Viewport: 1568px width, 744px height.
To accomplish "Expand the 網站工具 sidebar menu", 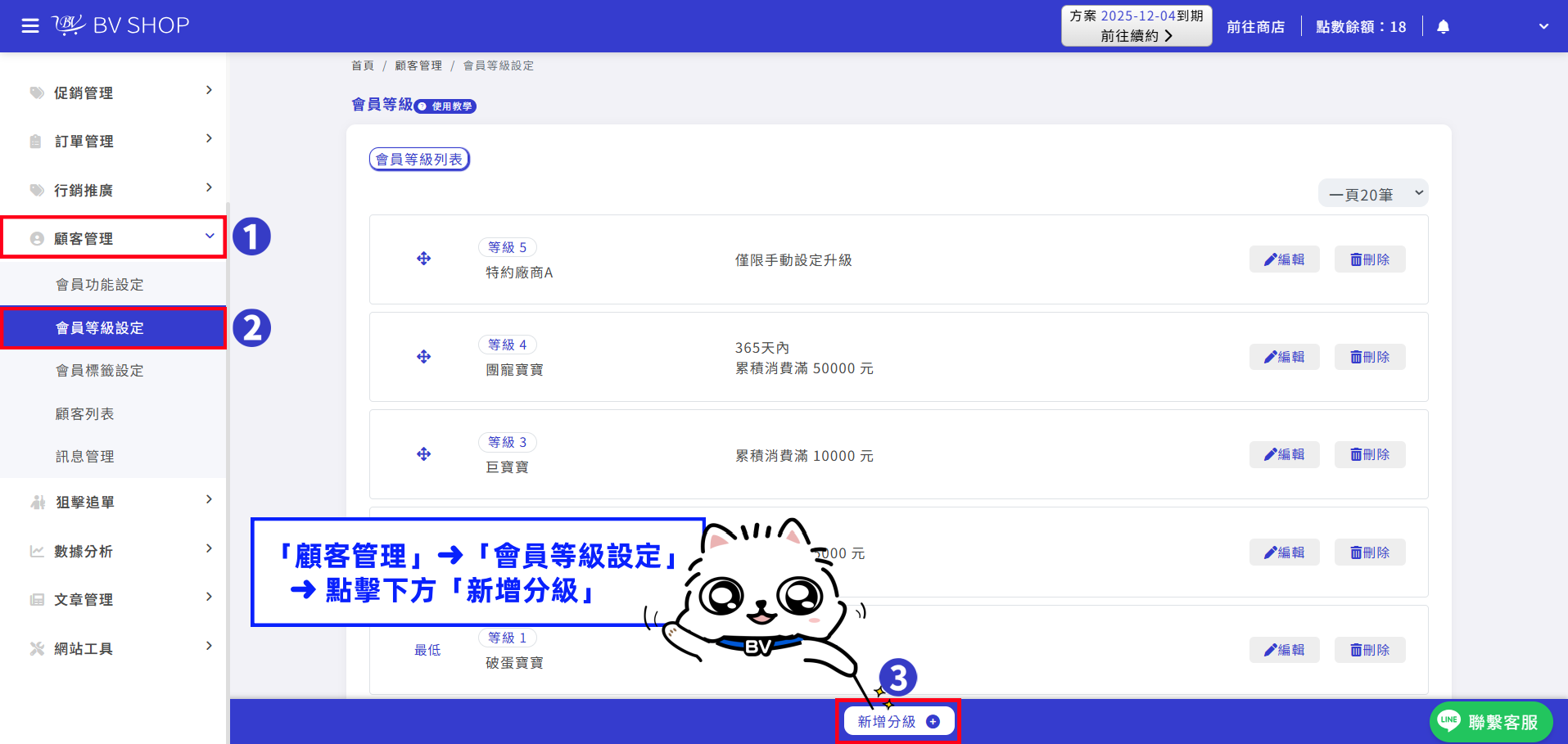I will click(113, 648).
